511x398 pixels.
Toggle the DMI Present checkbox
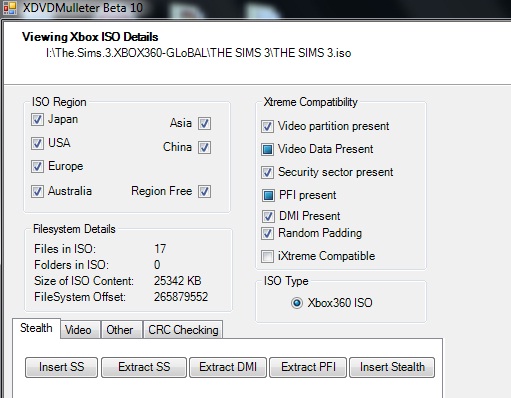coord(268,216)
